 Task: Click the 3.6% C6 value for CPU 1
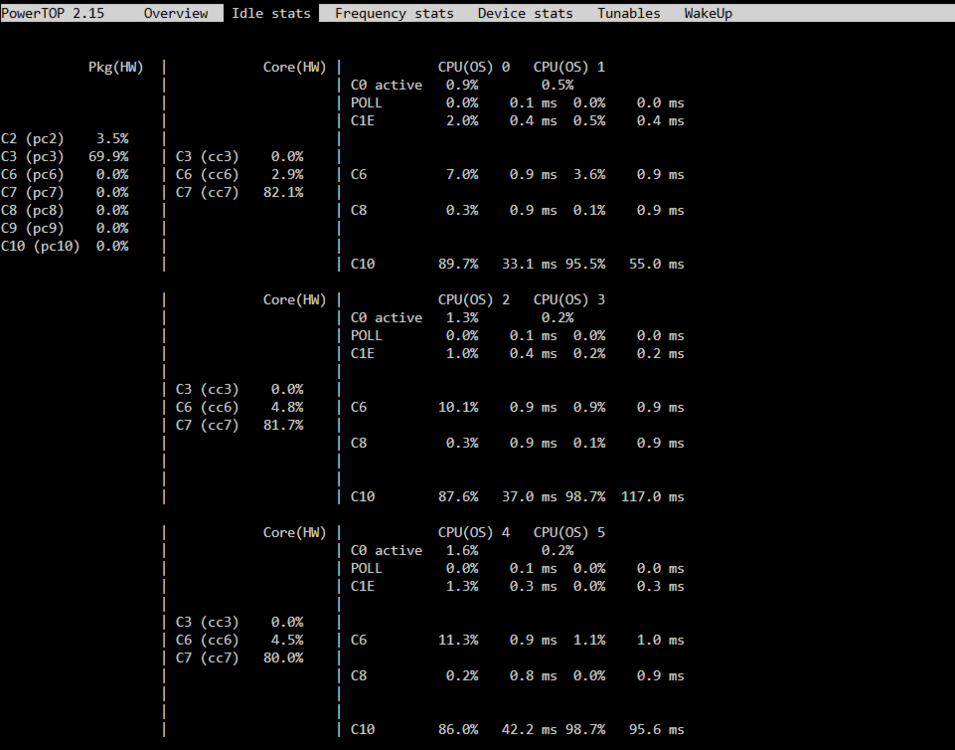pos(589,175)
